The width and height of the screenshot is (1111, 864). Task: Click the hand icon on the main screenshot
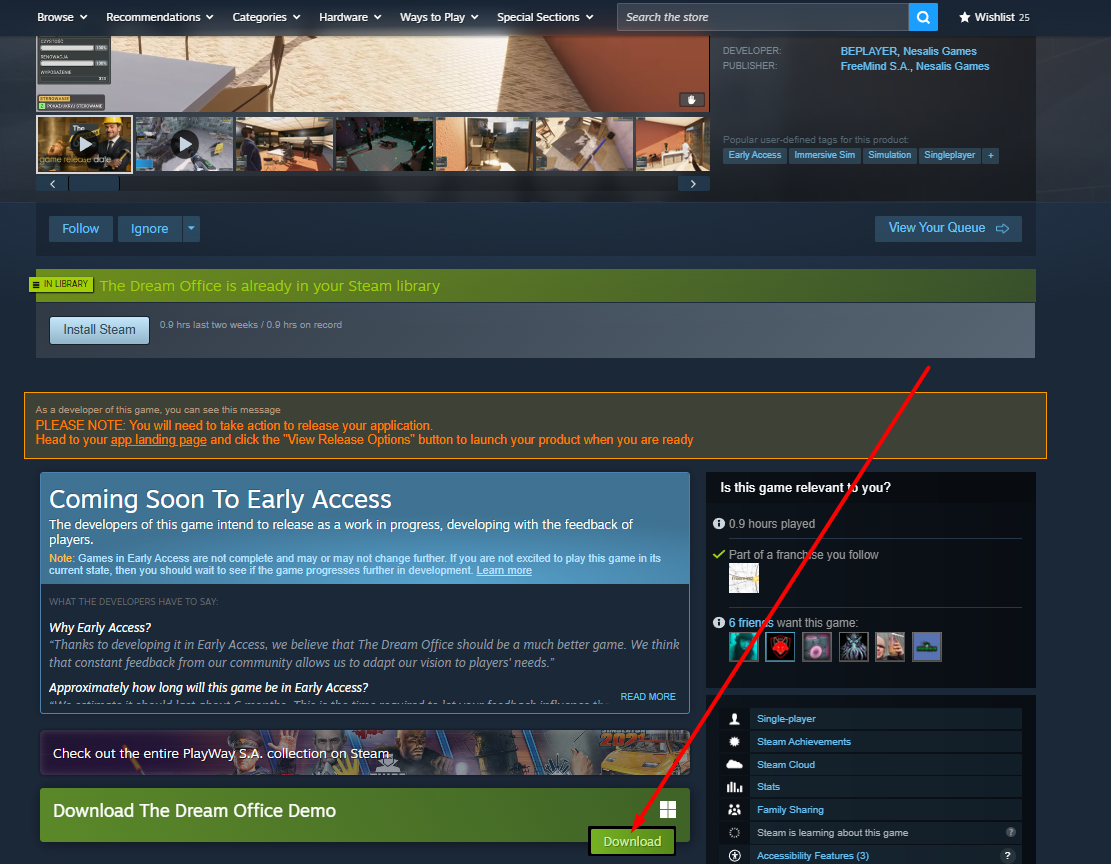(692, 99)
